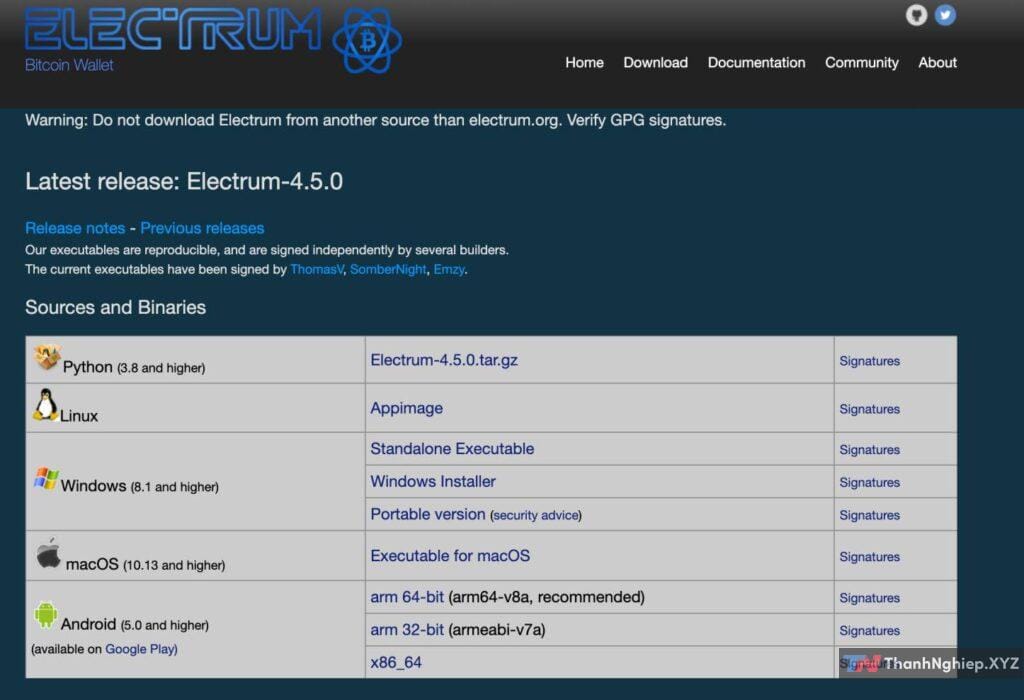Download the Android arm 64-bit build
The height and width of the screenshot is (700, 1024).
coord(407,597)
